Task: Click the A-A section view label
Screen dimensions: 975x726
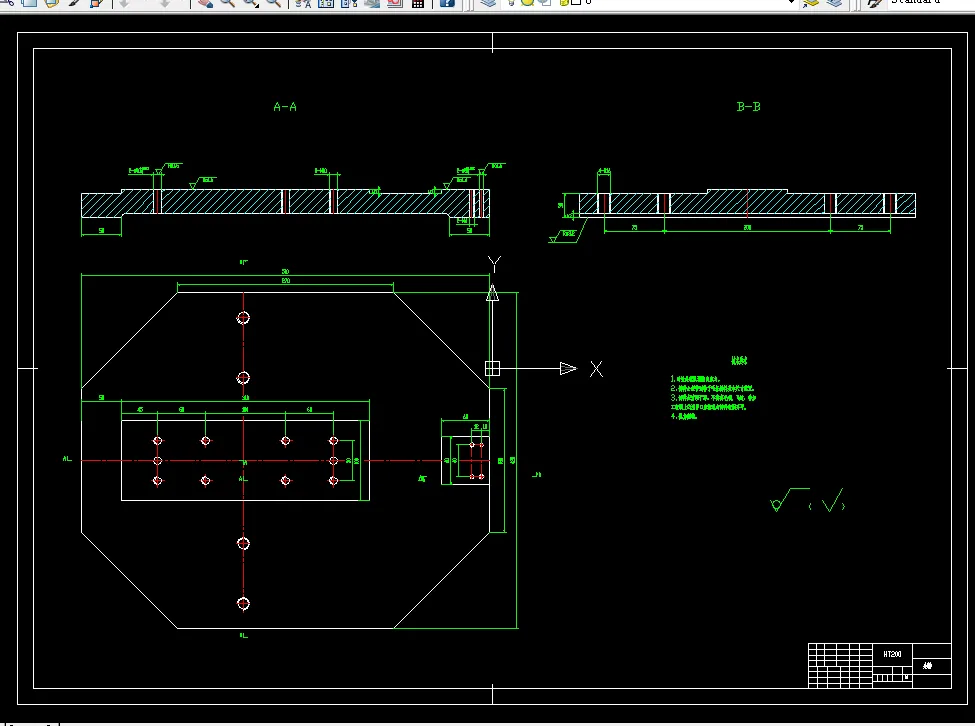Action: pos(285,107)
